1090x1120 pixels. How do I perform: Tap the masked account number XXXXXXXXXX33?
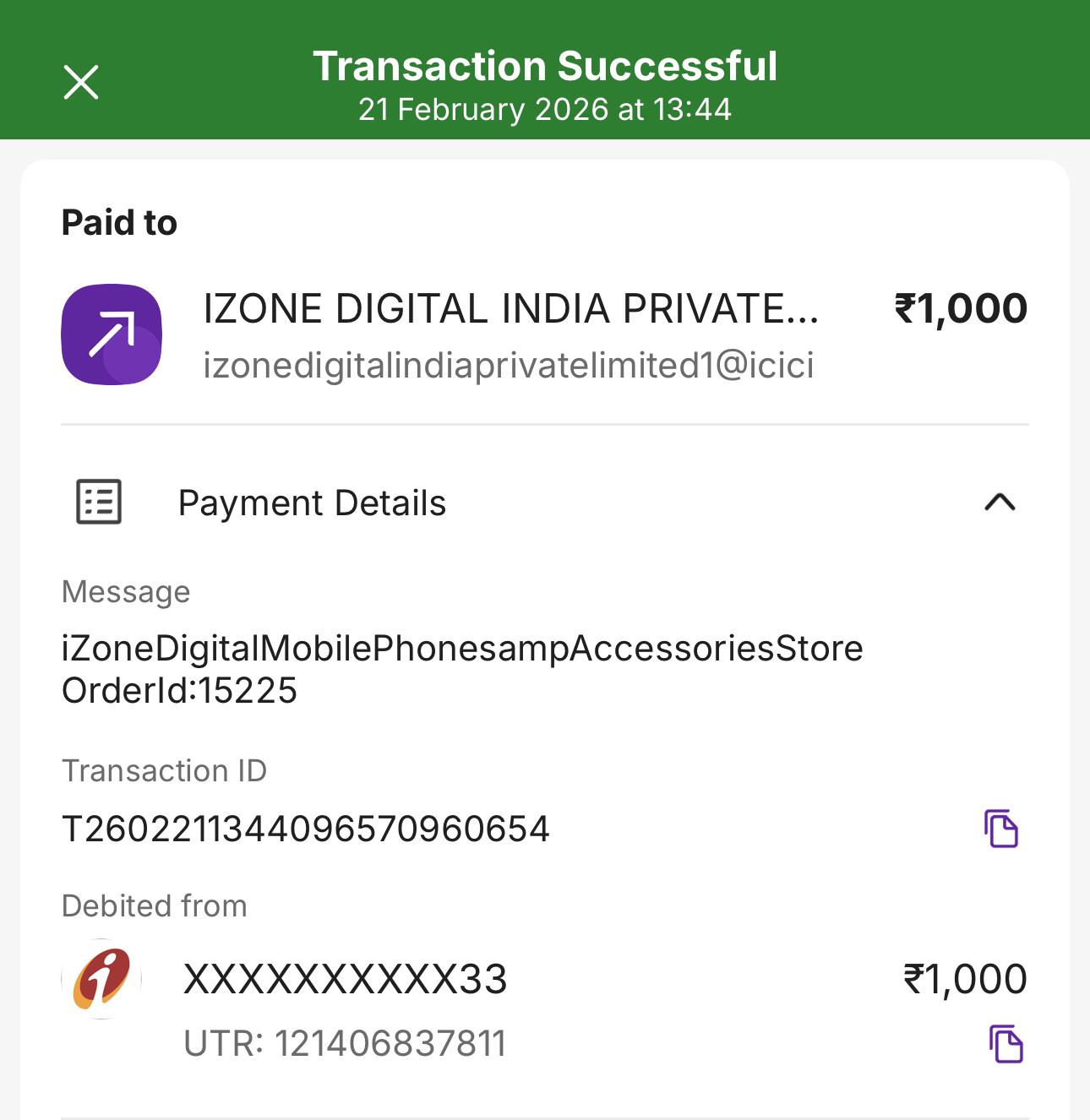345,980
